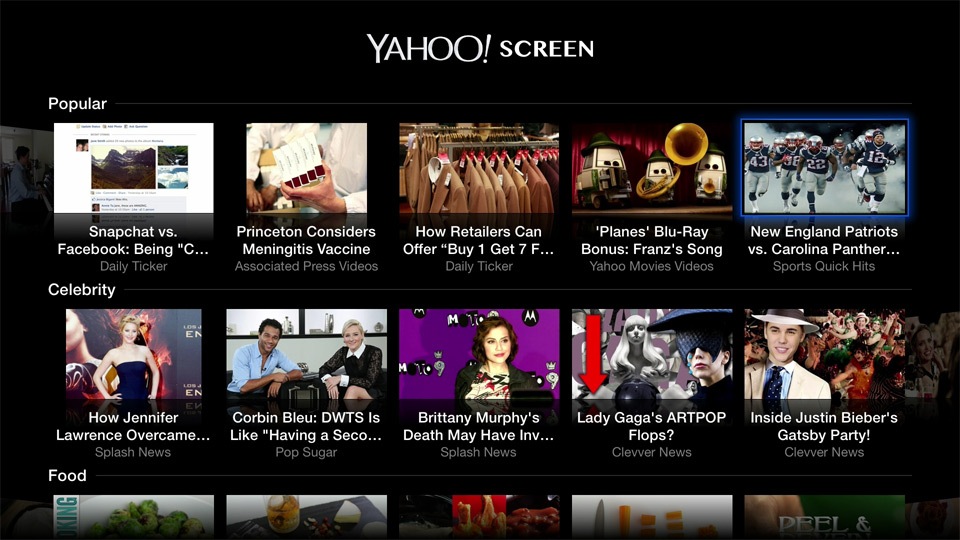Click the partially visible previous Popular thumbnail
Viewport: 960px width, 540px height.
coord(26,170)
